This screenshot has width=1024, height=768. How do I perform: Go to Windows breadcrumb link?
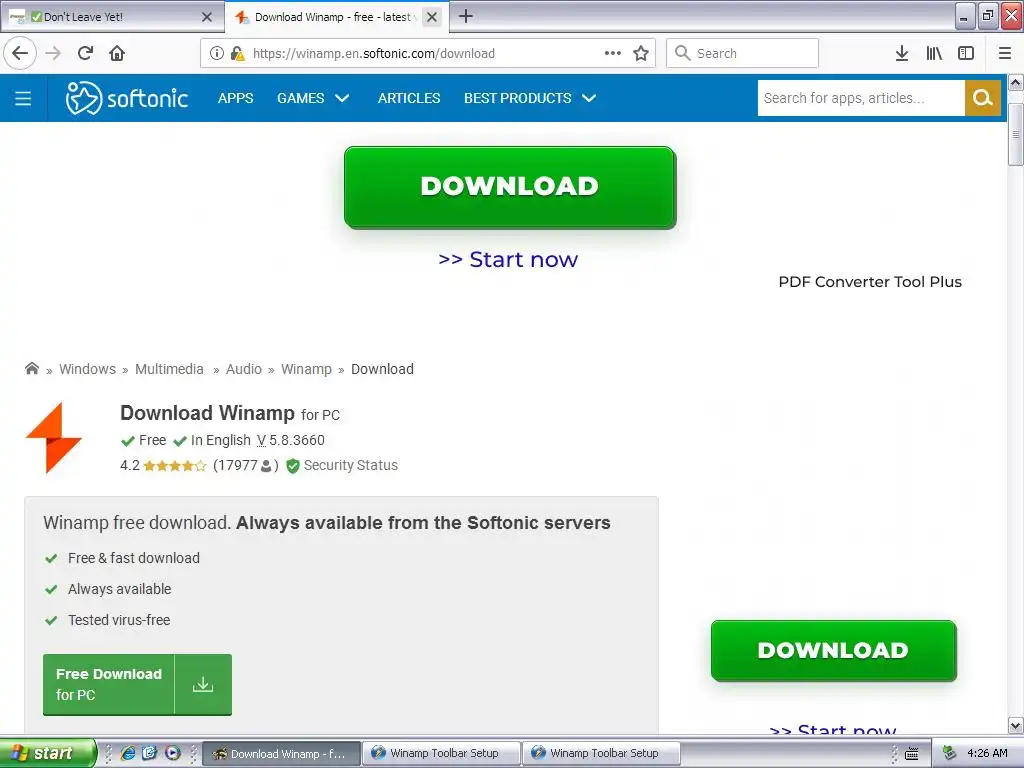88,369
